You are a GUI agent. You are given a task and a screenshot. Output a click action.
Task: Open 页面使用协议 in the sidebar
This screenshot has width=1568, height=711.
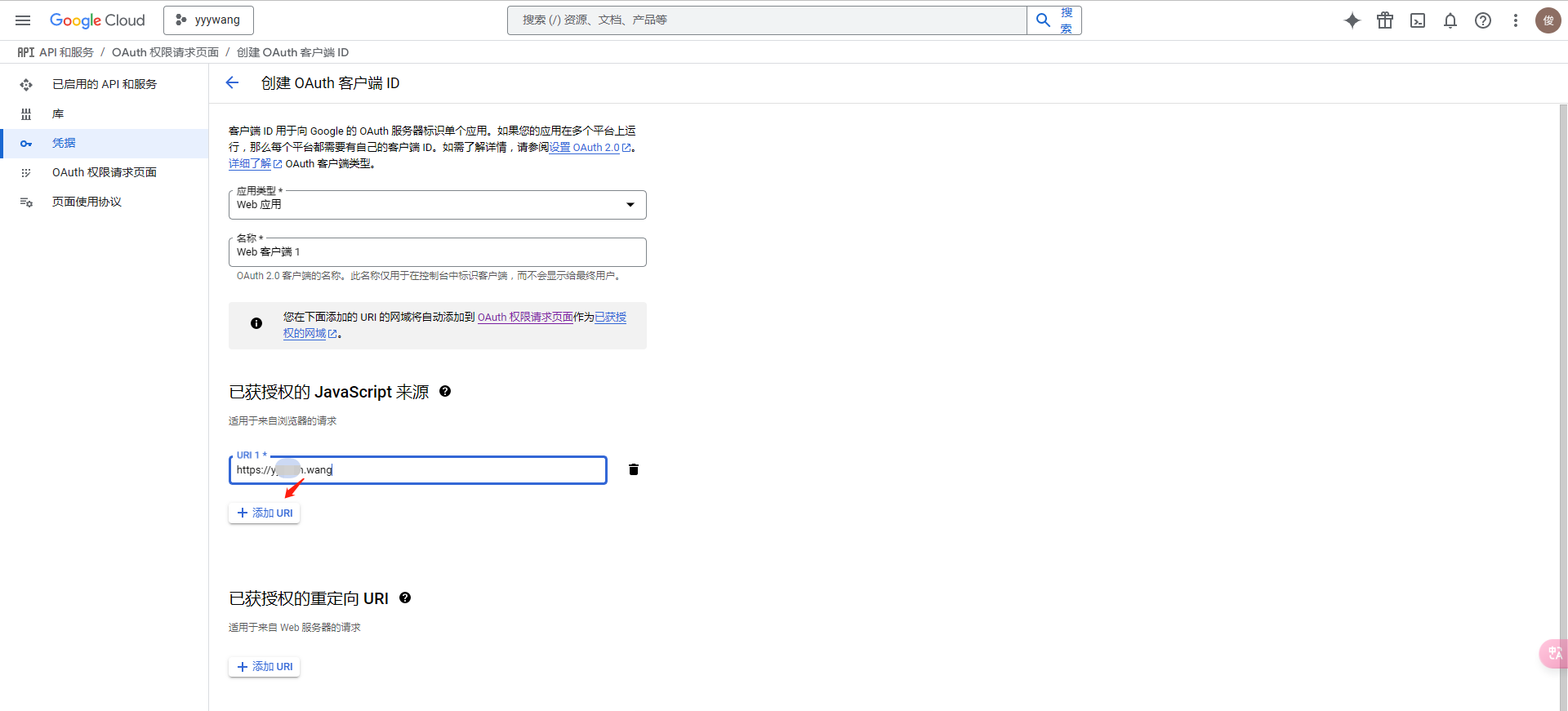click(x=105, y=202)
